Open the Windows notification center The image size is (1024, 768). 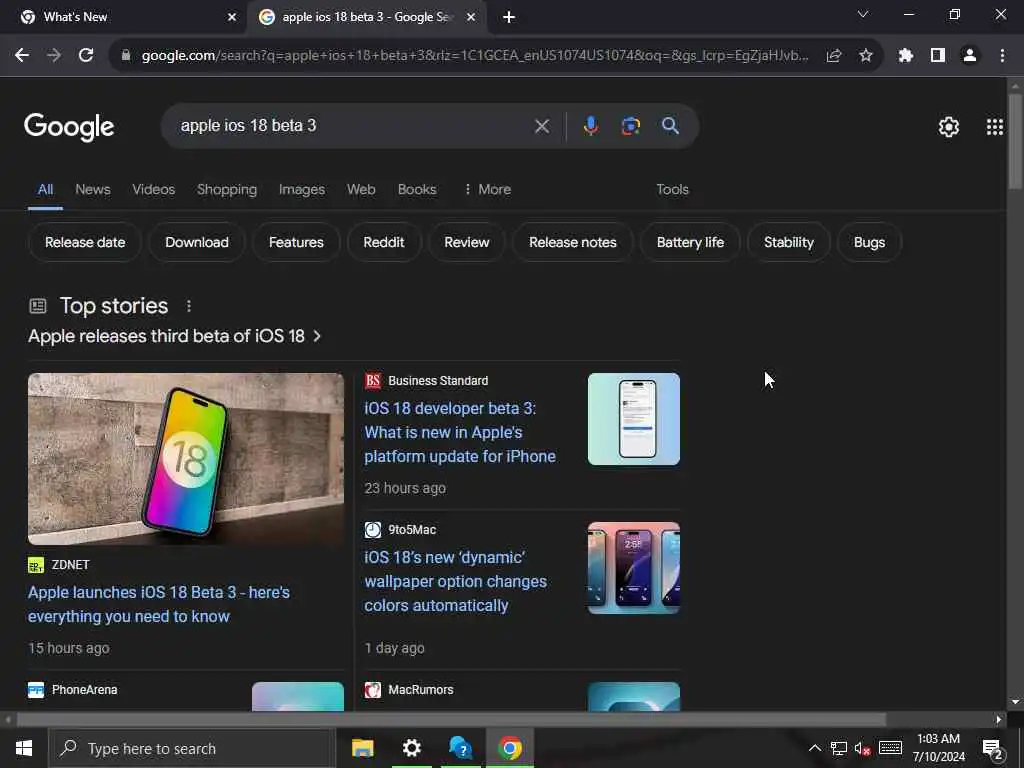click(993, 749)
